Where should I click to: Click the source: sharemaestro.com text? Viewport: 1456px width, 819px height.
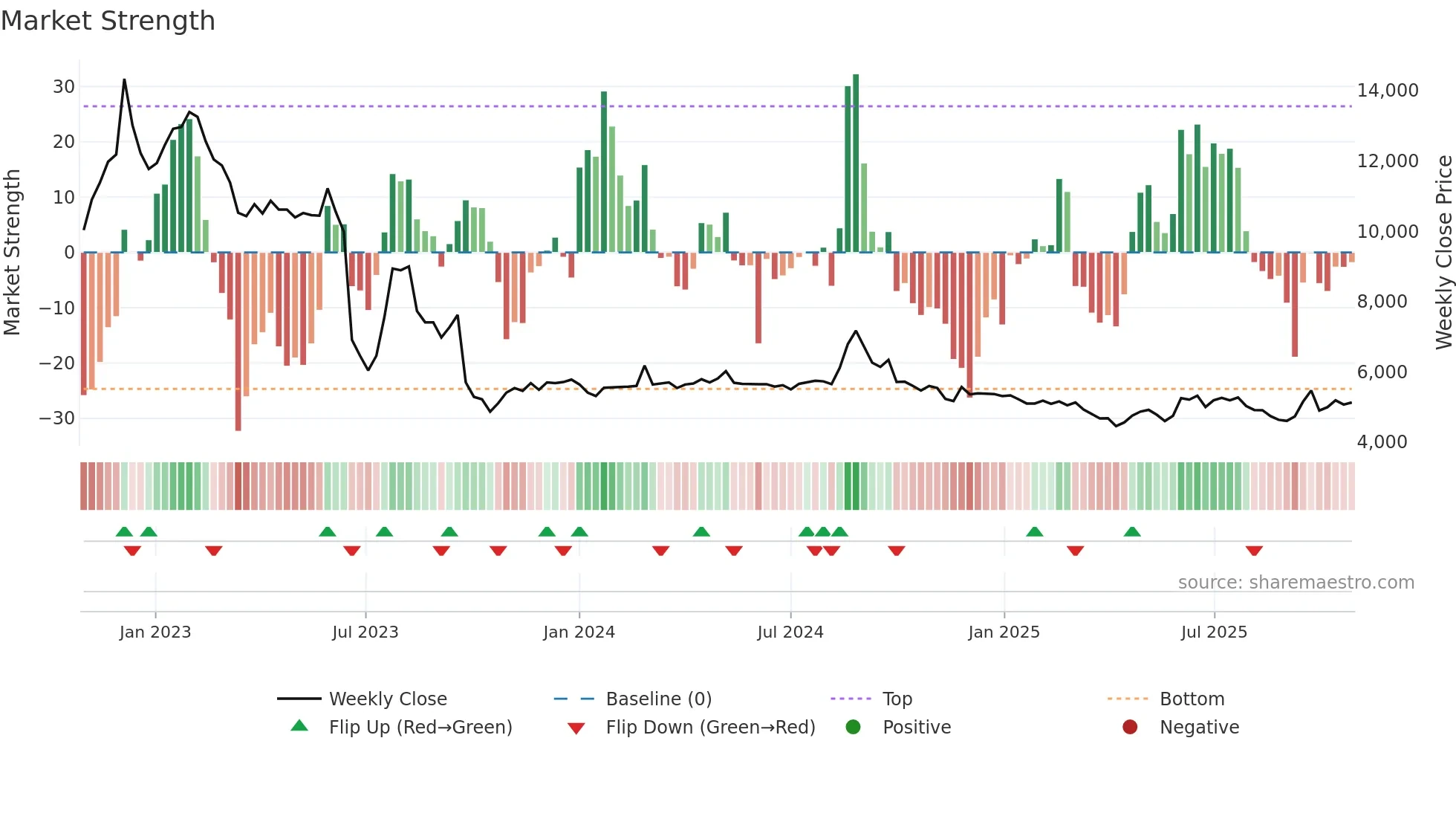click(x=1296, y=582)
